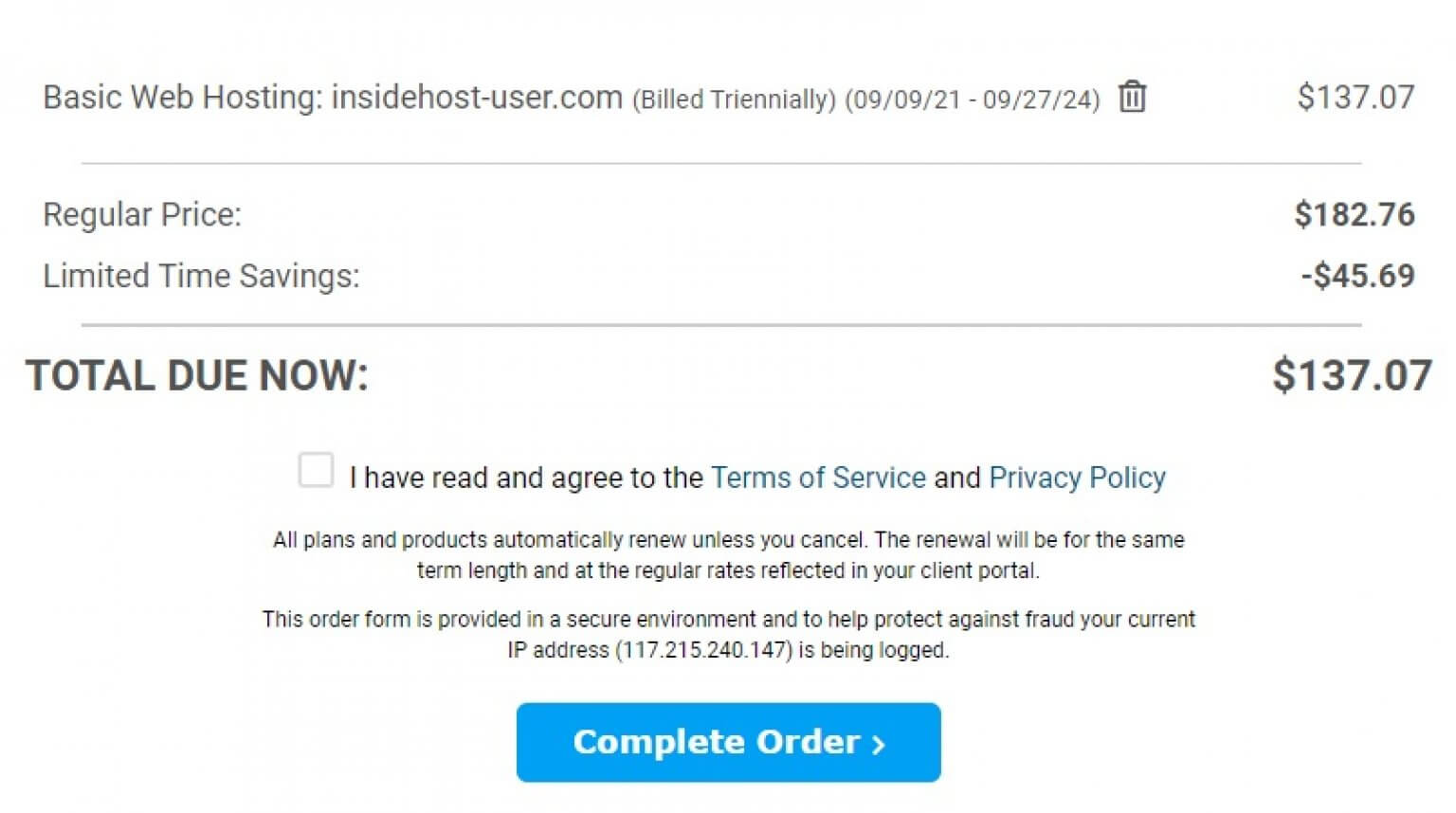
Task: Click the -$45.69 savings amount
Action: coord(1359,276)
